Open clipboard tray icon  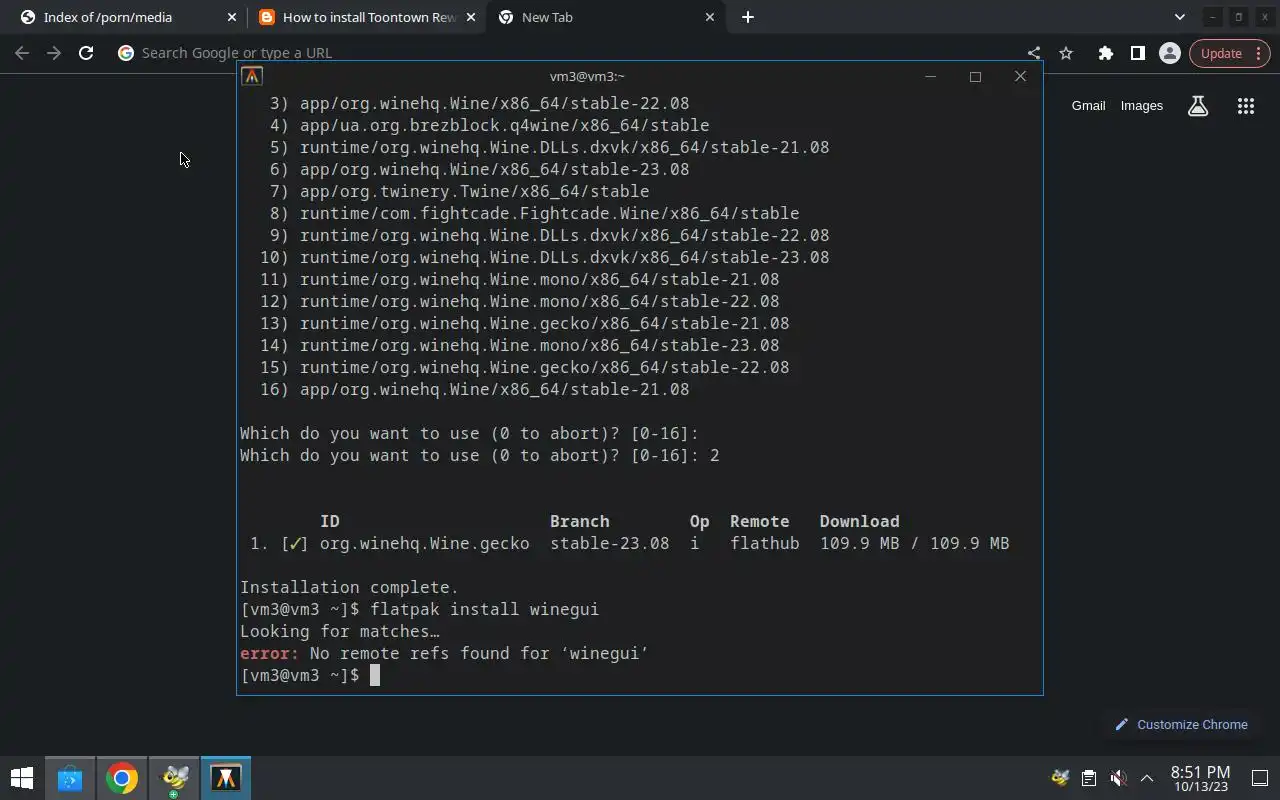(x=1089, y=778)
